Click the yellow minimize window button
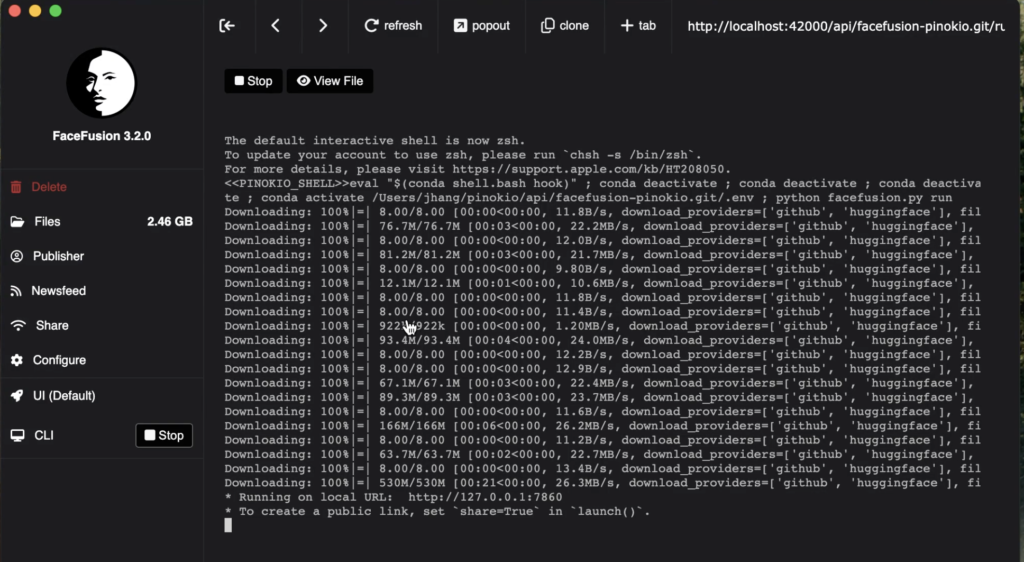This screenshot has width=1024, height=562. pos(35,10)
